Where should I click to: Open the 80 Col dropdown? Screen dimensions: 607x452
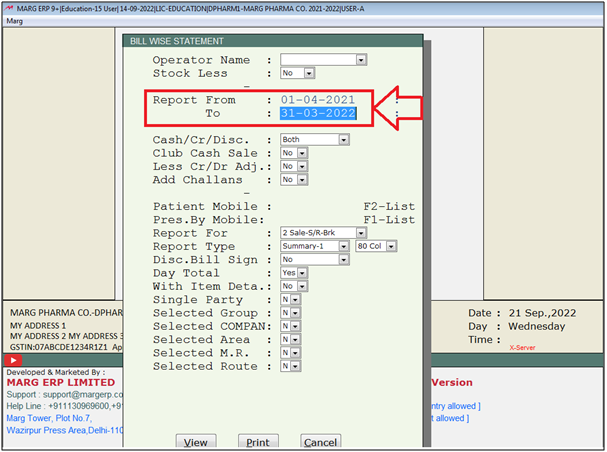point(391,246)
